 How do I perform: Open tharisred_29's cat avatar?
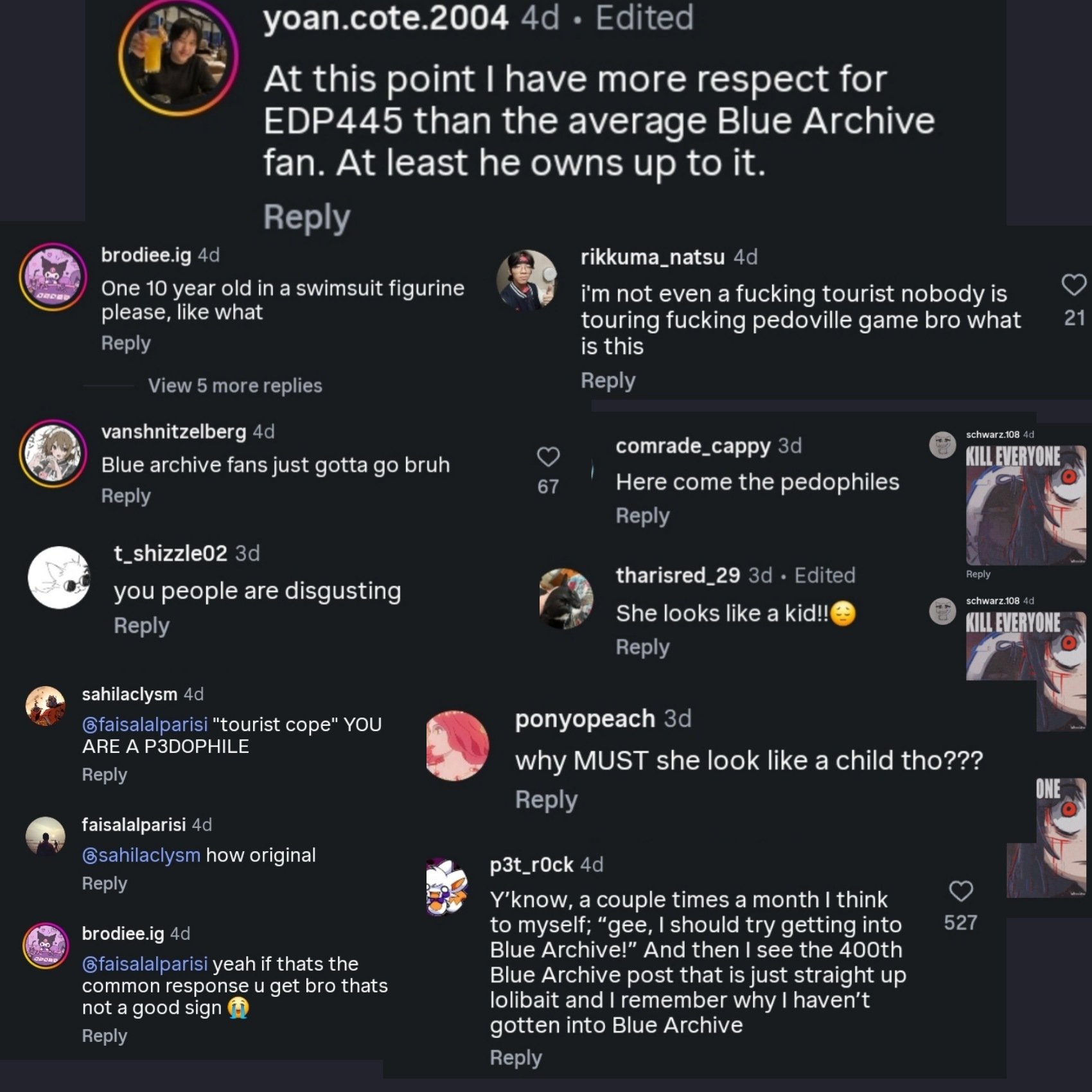(x=567, y=598)
